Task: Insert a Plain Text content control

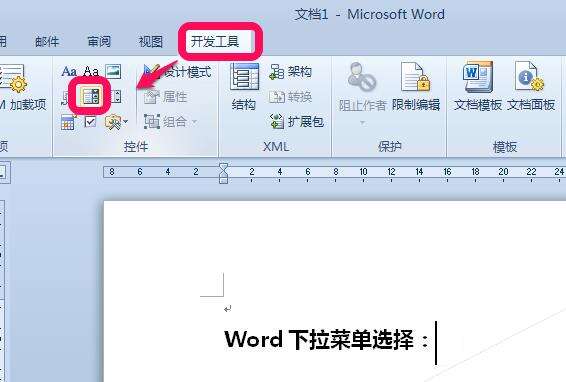Action: (x=91, y=71)
